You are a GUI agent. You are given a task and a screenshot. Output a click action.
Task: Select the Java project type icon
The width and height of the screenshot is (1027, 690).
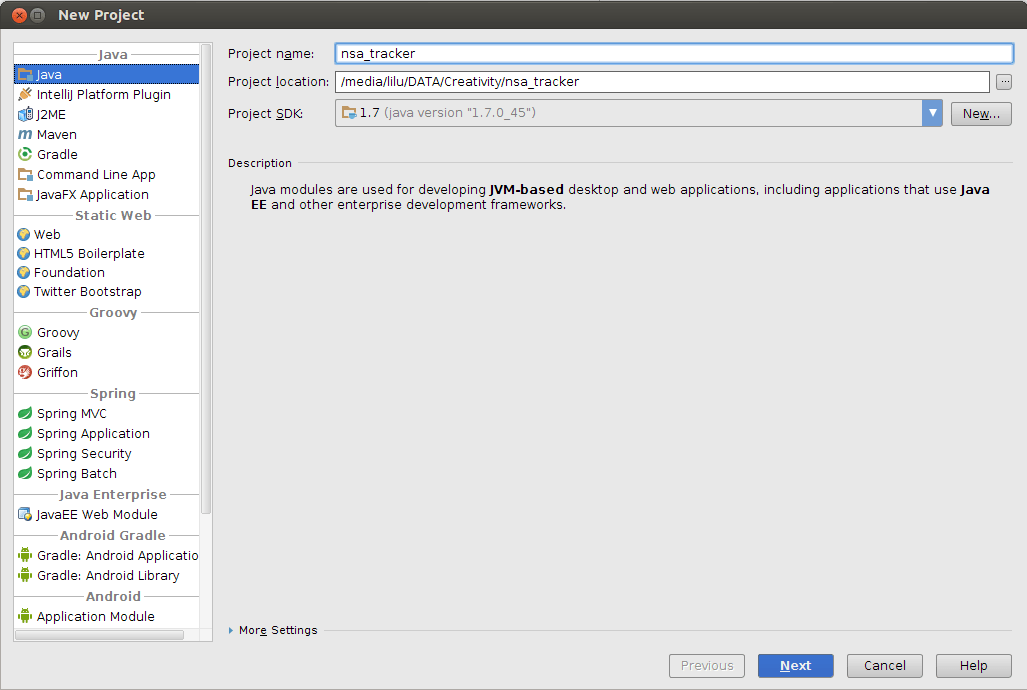(25, 74)
